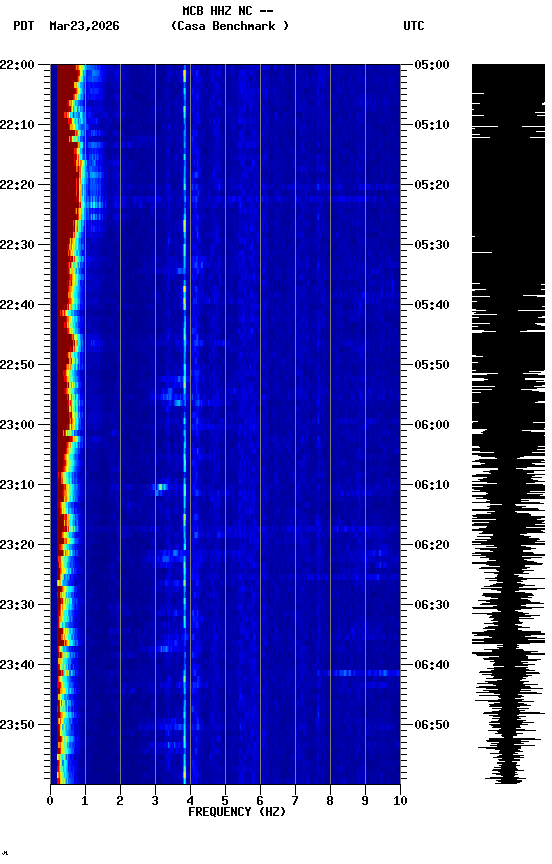Click the '(Casa Benchmark )' station name
Image resolution: width=552 pixels, height=864 pixels.
coord(229,26)
